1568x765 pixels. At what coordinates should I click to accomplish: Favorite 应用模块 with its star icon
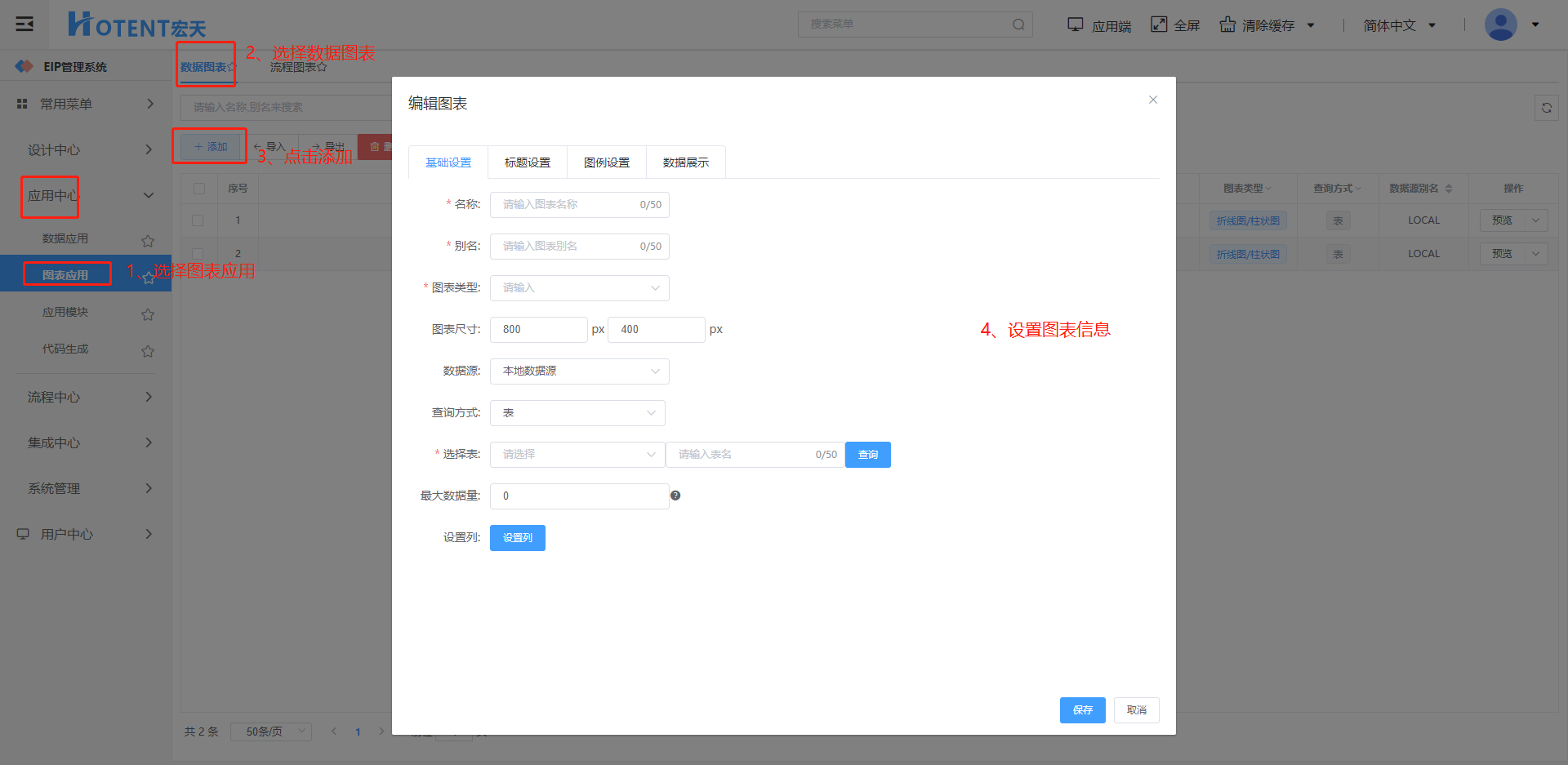[x=148, y=314]
